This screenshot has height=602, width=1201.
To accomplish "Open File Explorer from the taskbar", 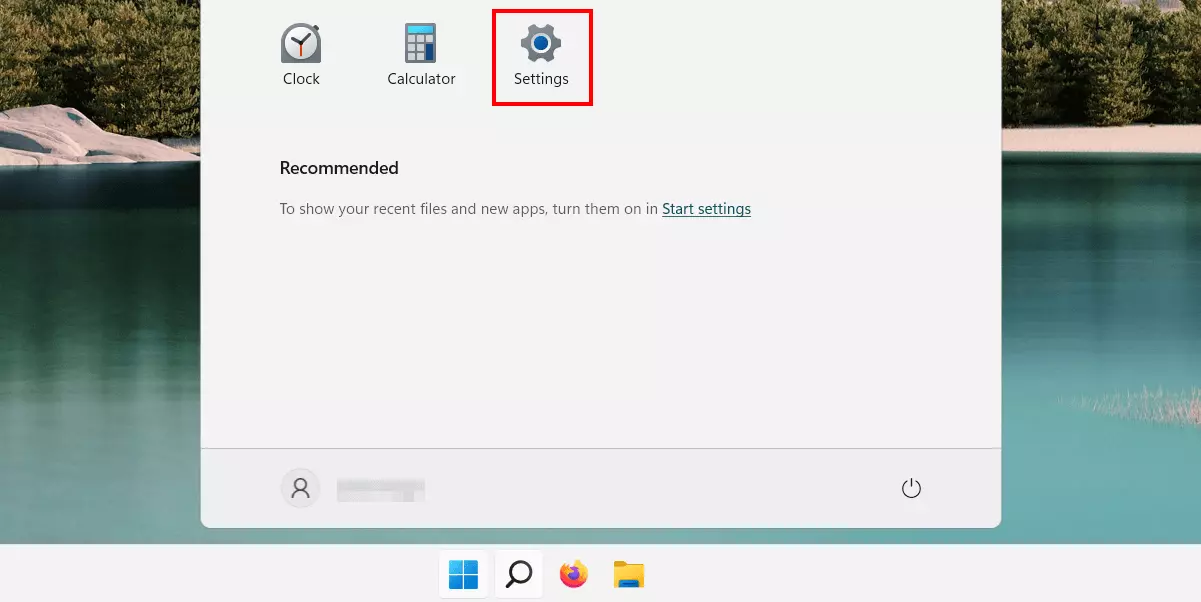I will (x=629, y=574).
